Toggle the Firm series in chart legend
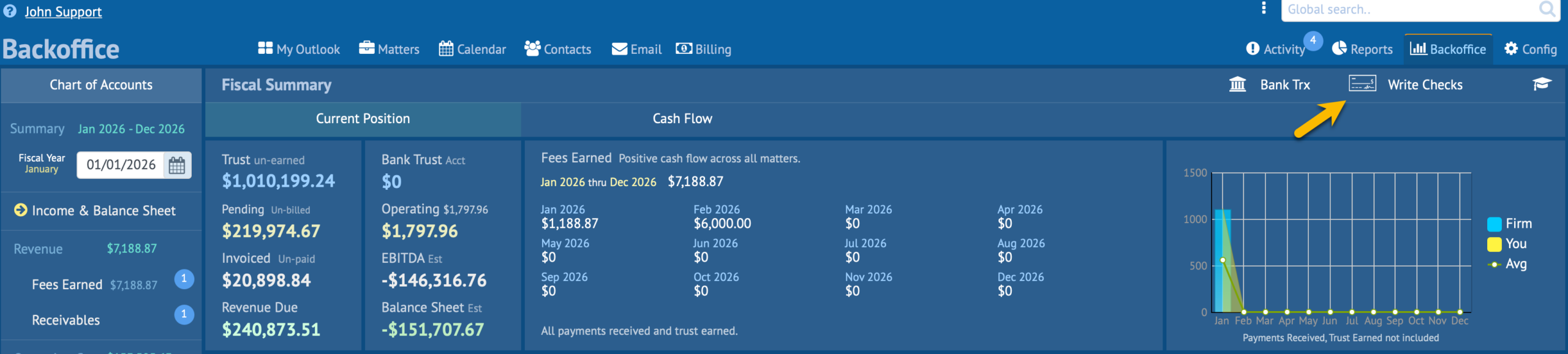1568x354 pixels. click(1494, 224)
